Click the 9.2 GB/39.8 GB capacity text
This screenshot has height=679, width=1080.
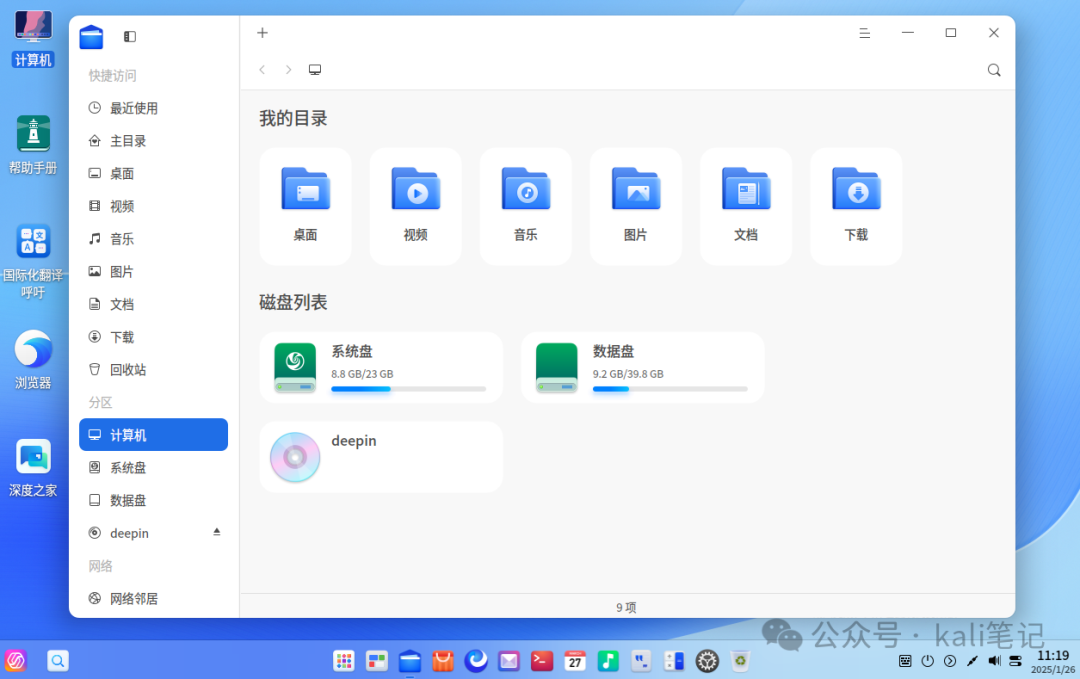pos(628,374)
